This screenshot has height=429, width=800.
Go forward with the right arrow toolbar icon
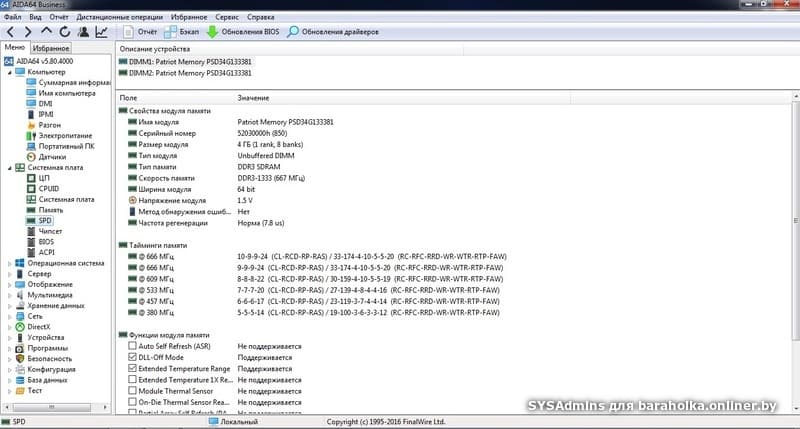(28, 32)
